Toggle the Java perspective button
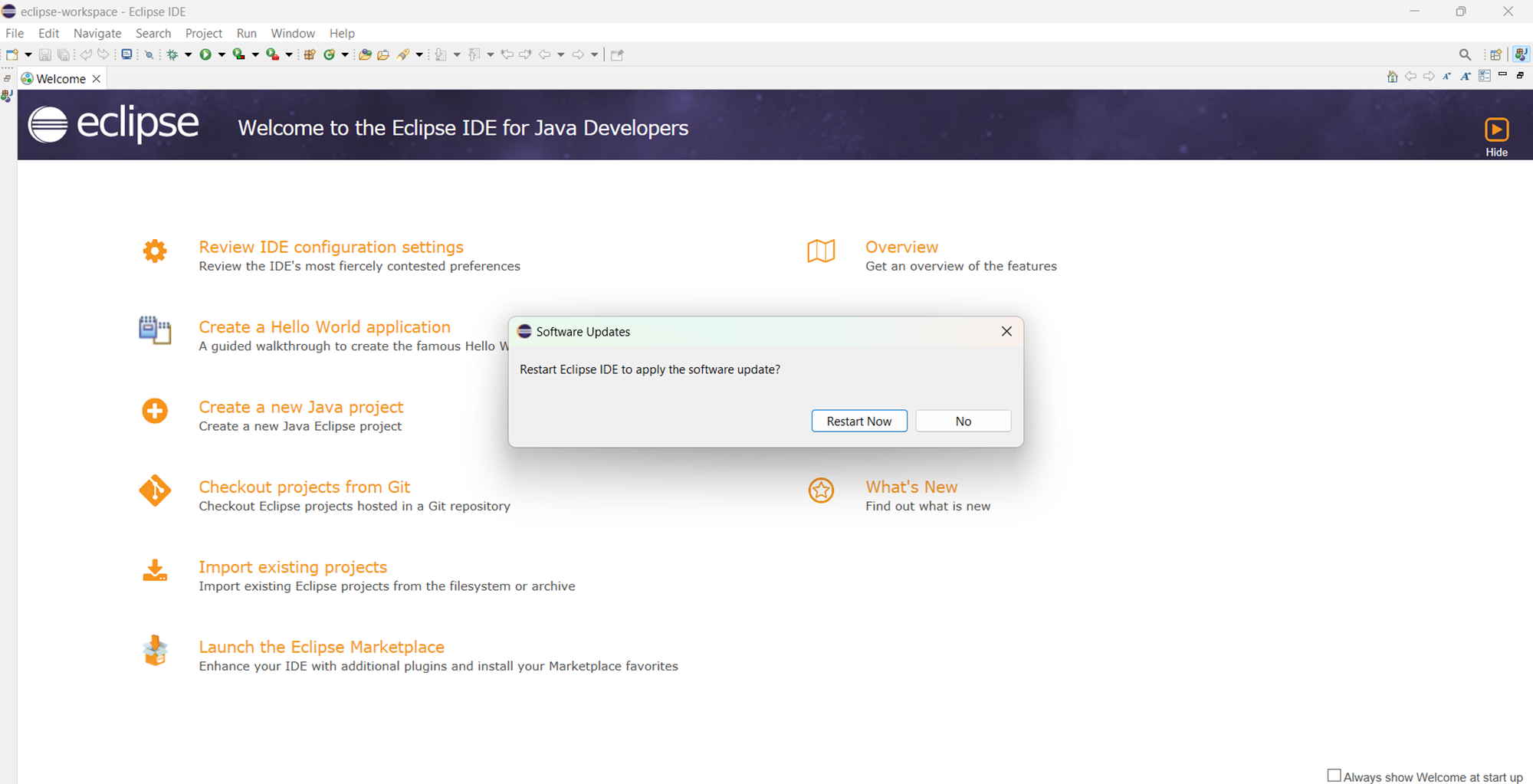The height and width of the screenshot is (784, 1533). (x=1521, y=54)
